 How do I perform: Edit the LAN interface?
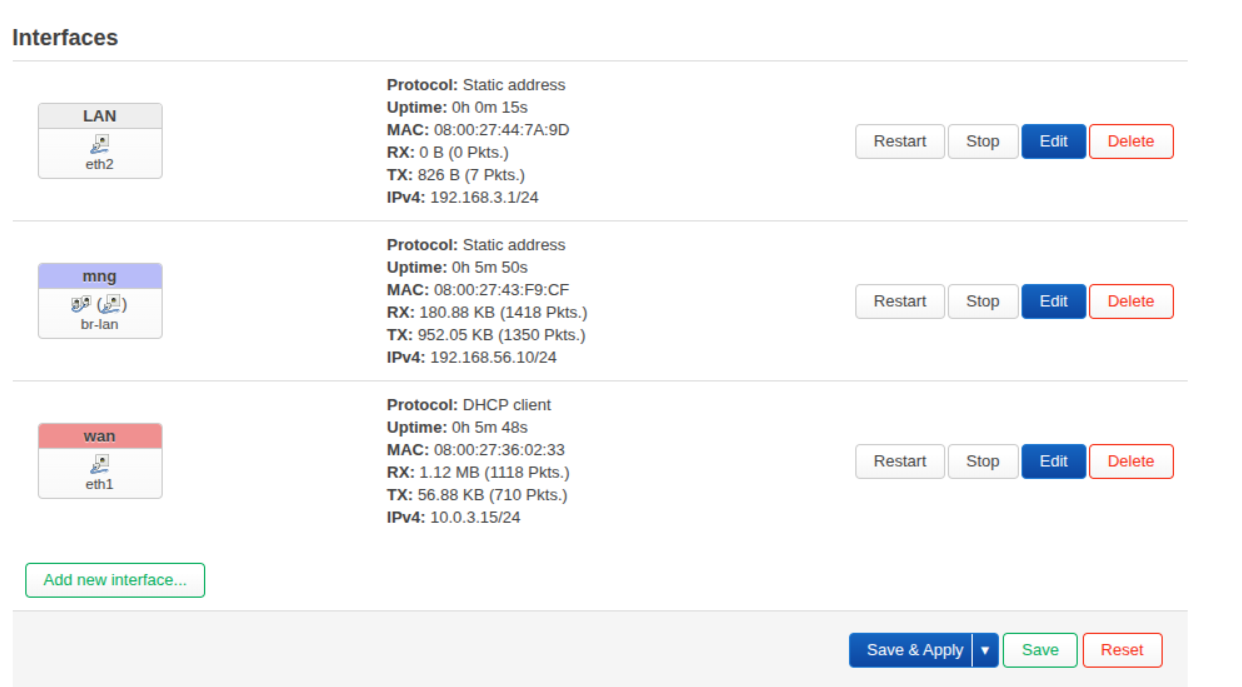pyautogui.click(x=1053, y=141)
